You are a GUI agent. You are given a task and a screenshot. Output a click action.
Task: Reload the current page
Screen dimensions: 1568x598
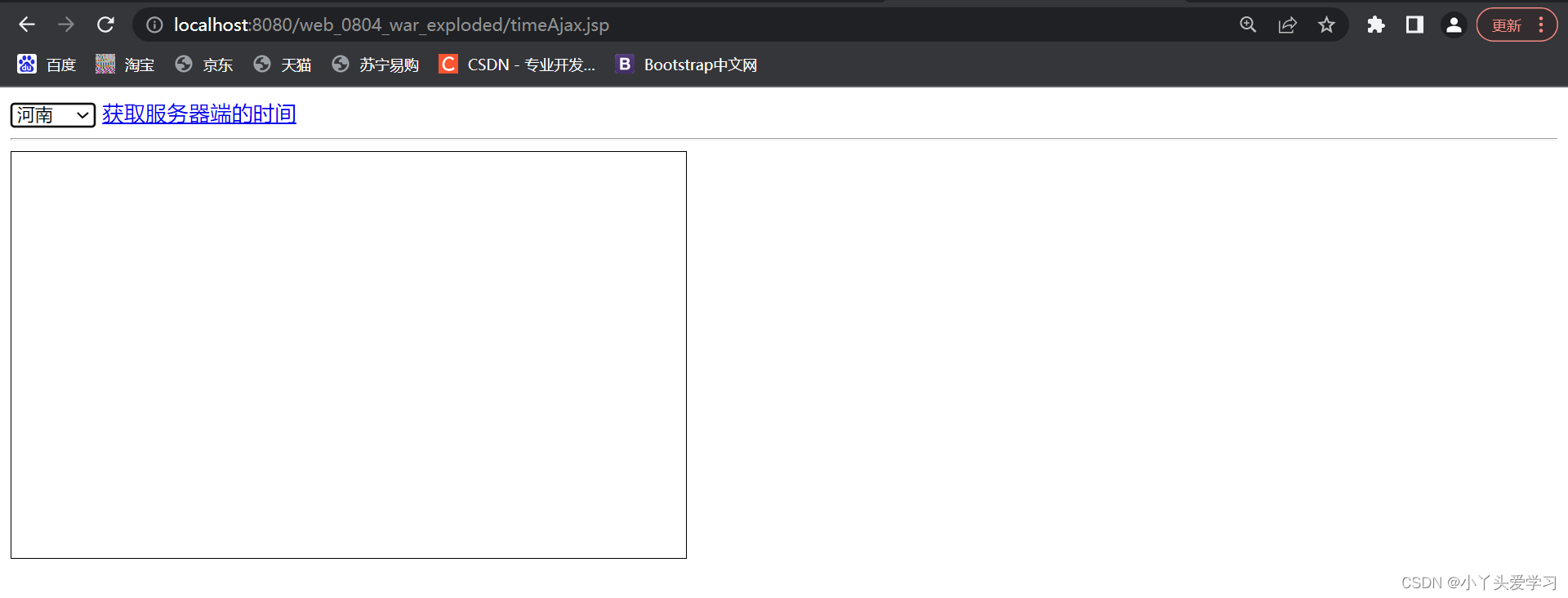tap(105, 25)
